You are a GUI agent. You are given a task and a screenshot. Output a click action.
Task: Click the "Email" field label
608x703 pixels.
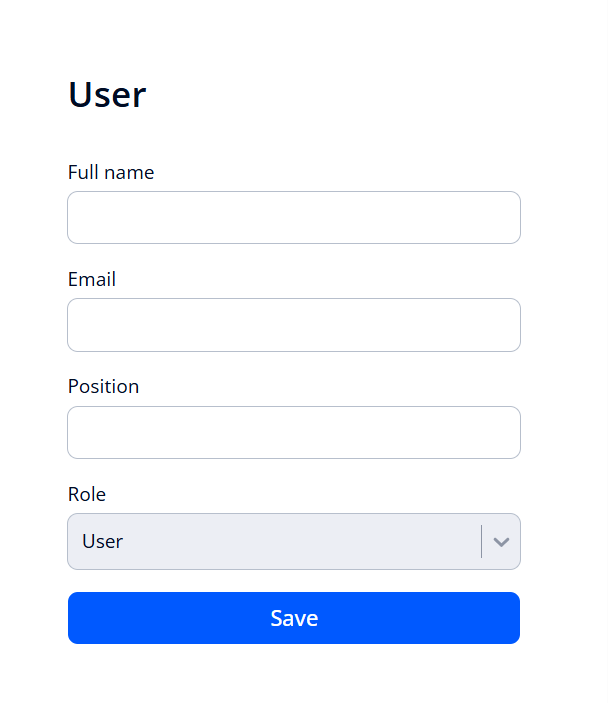tap(92, 280)
